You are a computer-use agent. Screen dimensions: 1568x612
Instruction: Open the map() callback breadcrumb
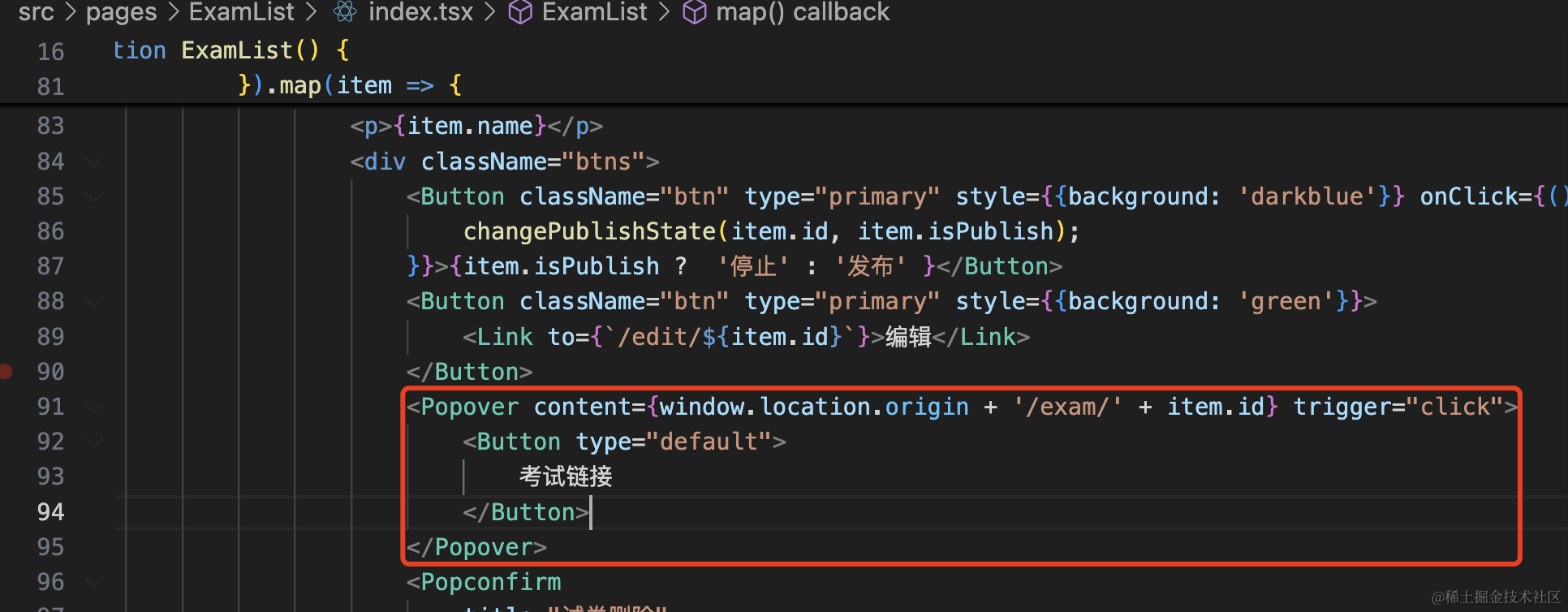(x=802, y=12)
